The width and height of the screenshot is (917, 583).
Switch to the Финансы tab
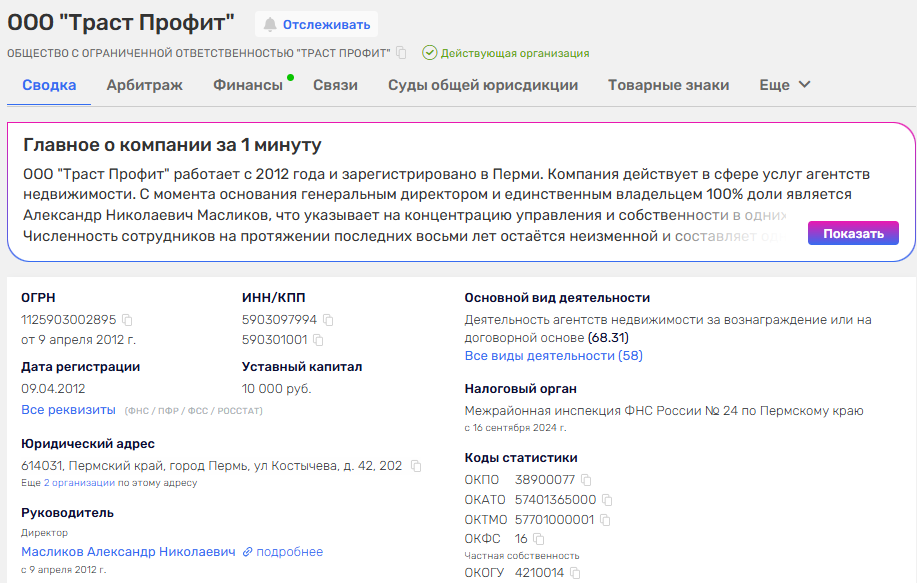248,85
